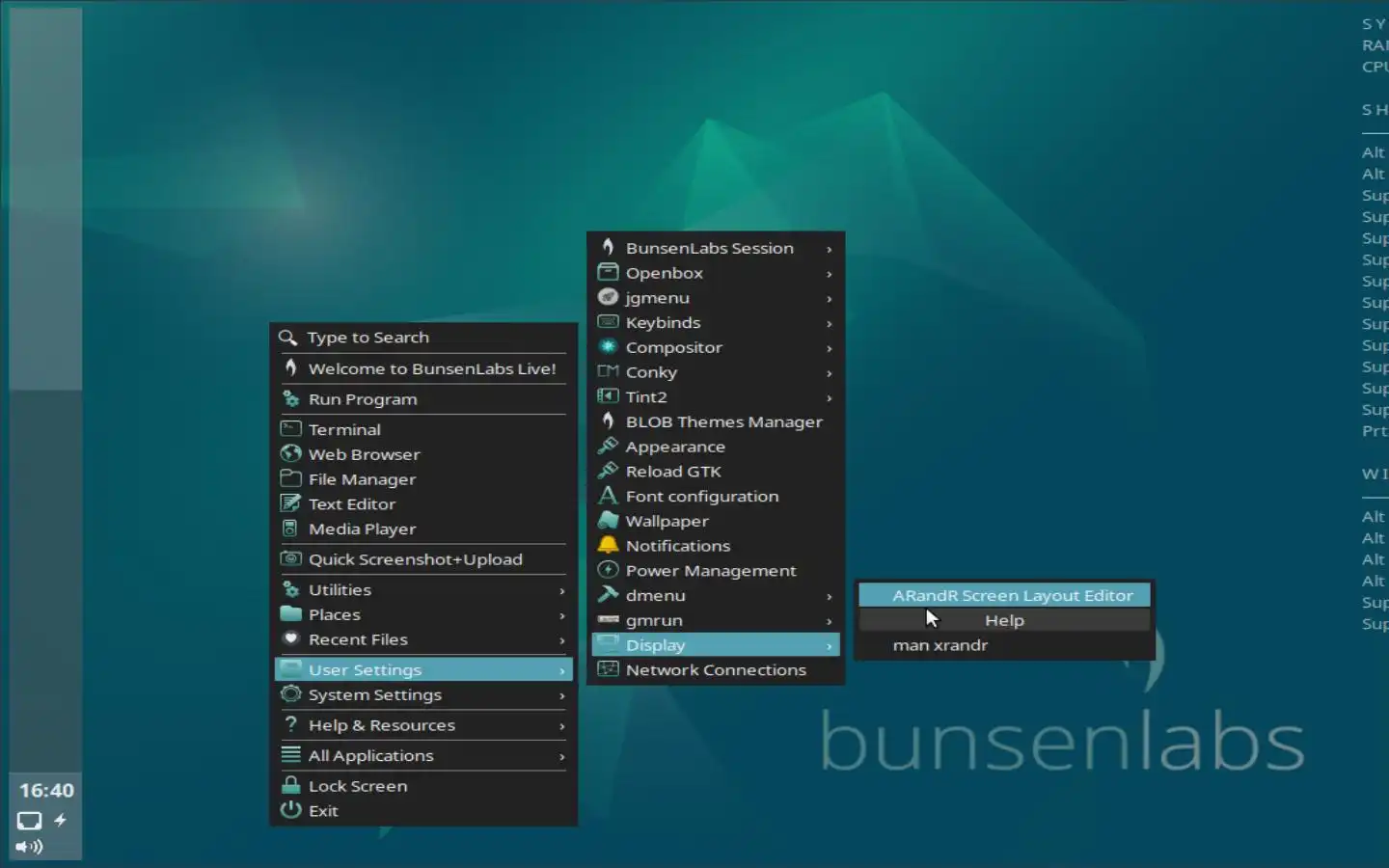Open ARandR Screen Layout Editor
Image resolution: width=1389 pixels, height=868 pixels.
click(1004, 595)
